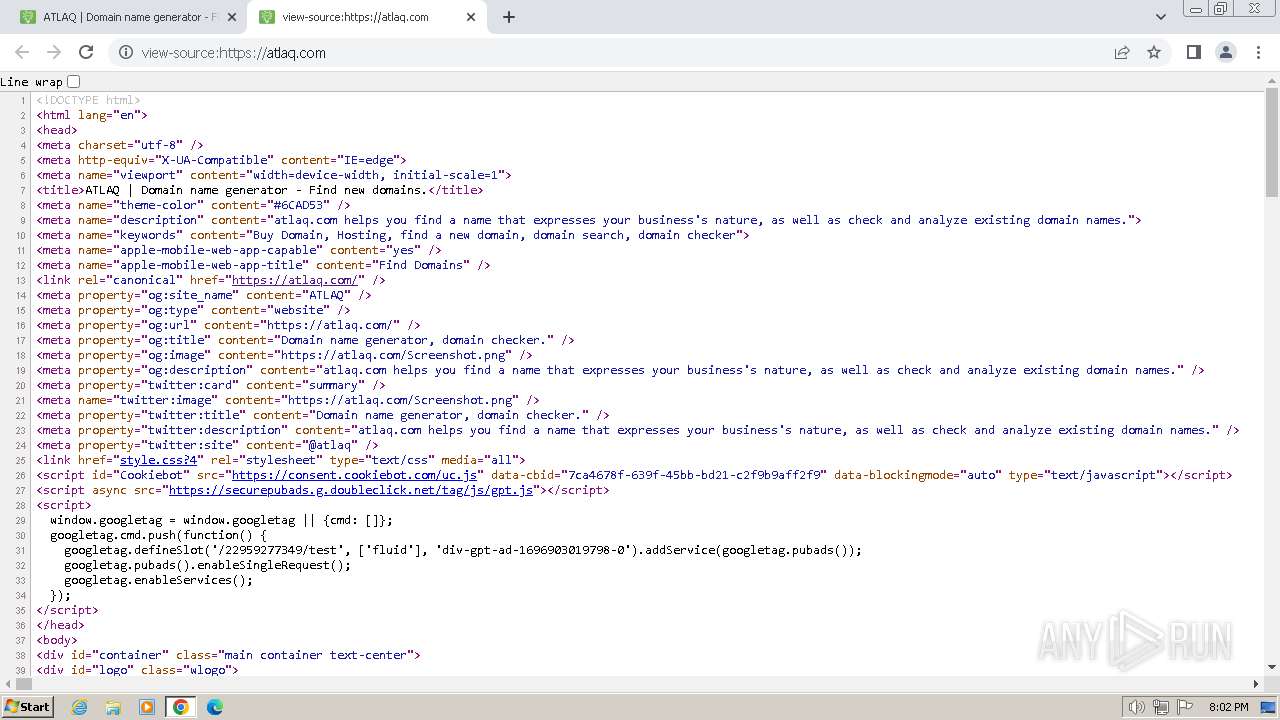The image size is (1280, 720).
Task: Open the tab search dropdown
Action: tap(1161, 17)
